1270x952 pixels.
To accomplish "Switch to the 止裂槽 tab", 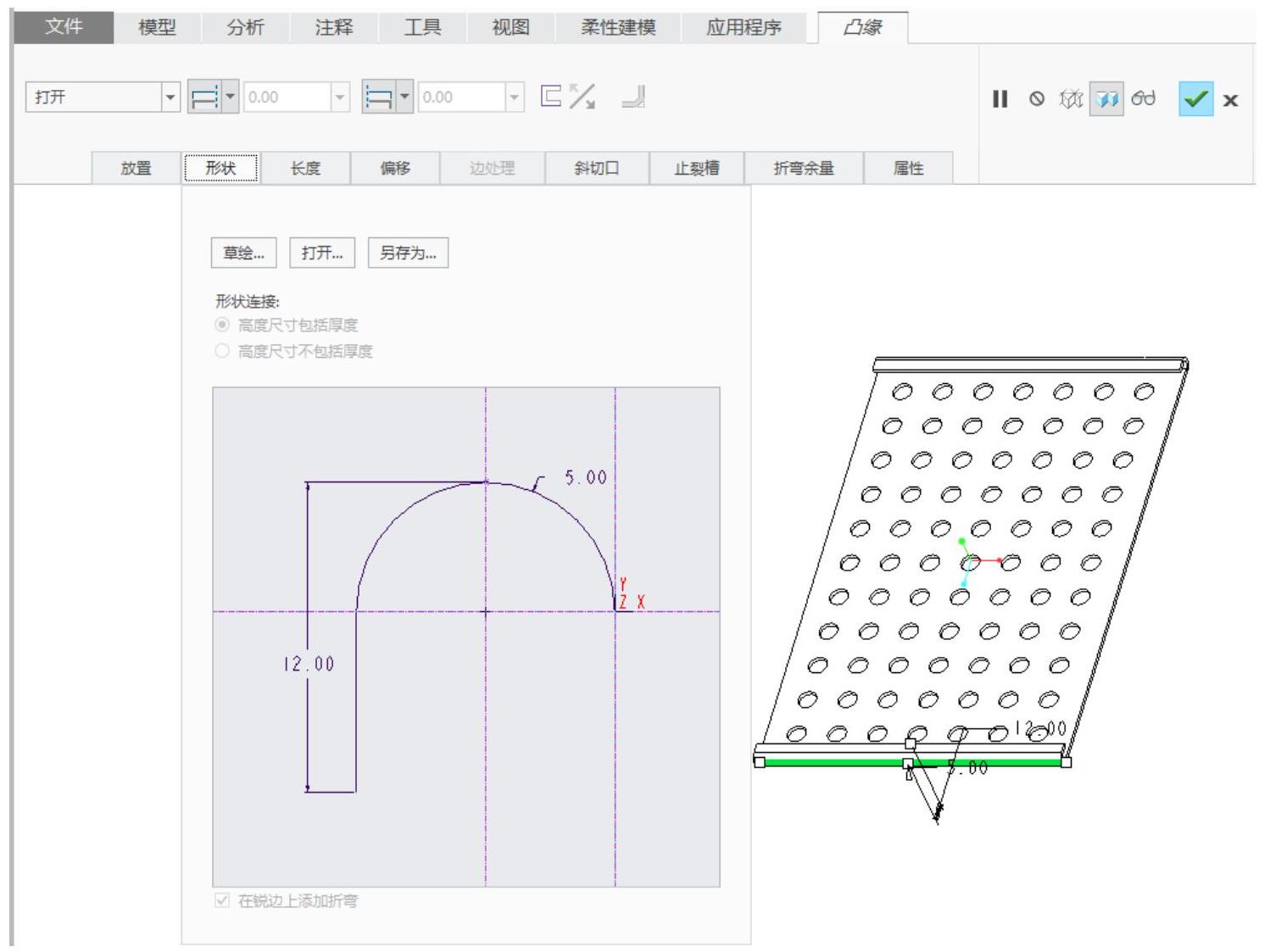I will 696,168.
